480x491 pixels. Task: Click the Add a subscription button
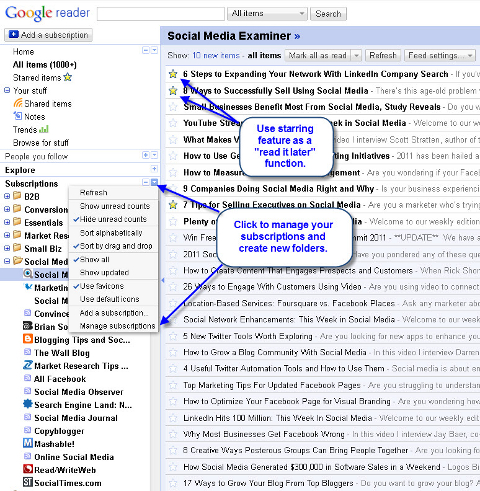coord(48,35)
